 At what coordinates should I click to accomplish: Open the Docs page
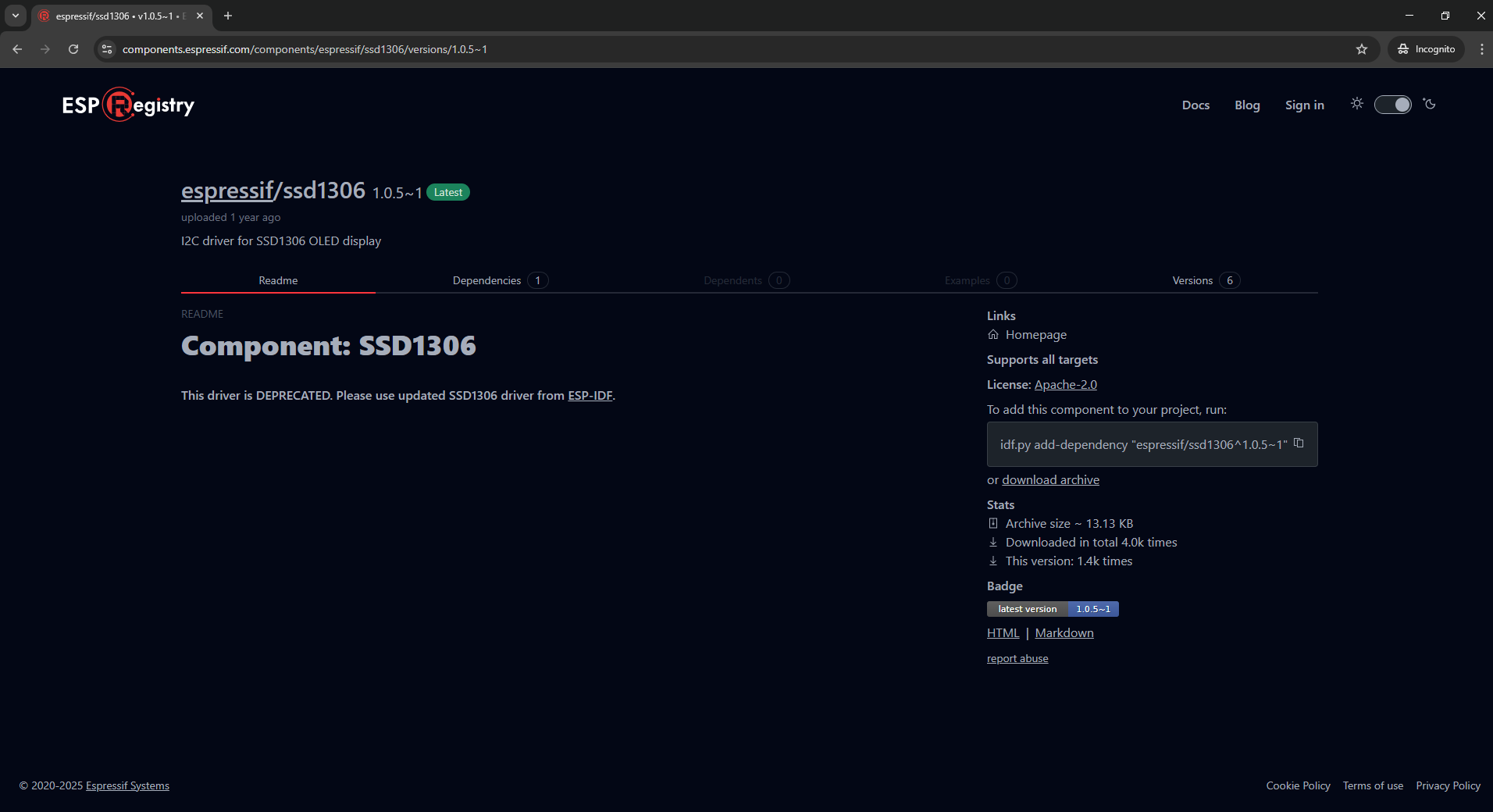click(x=1195, y=105)
